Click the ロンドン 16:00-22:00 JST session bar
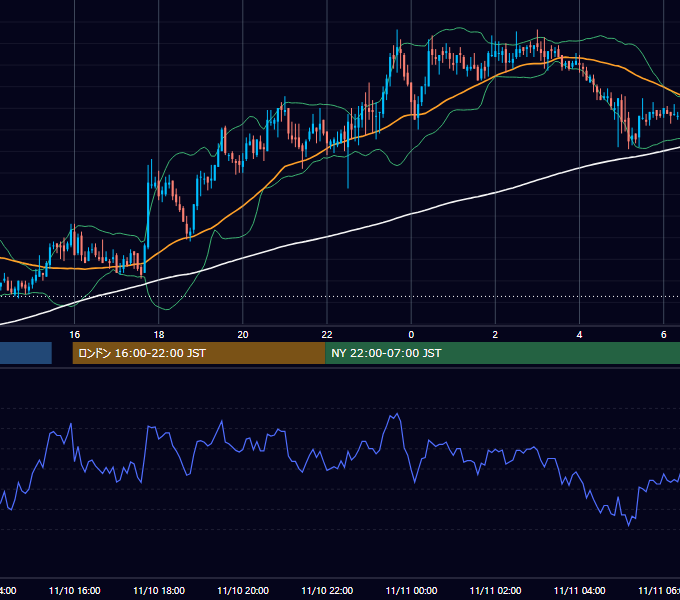Screen dimensions: 680x600 coord(199,353)
